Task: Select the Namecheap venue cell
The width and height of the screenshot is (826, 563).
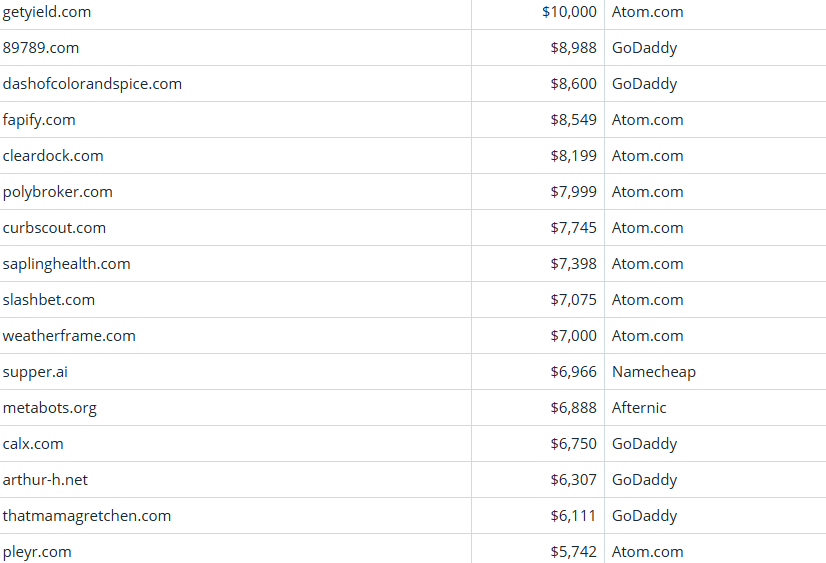Action: (x=654, y=372)
